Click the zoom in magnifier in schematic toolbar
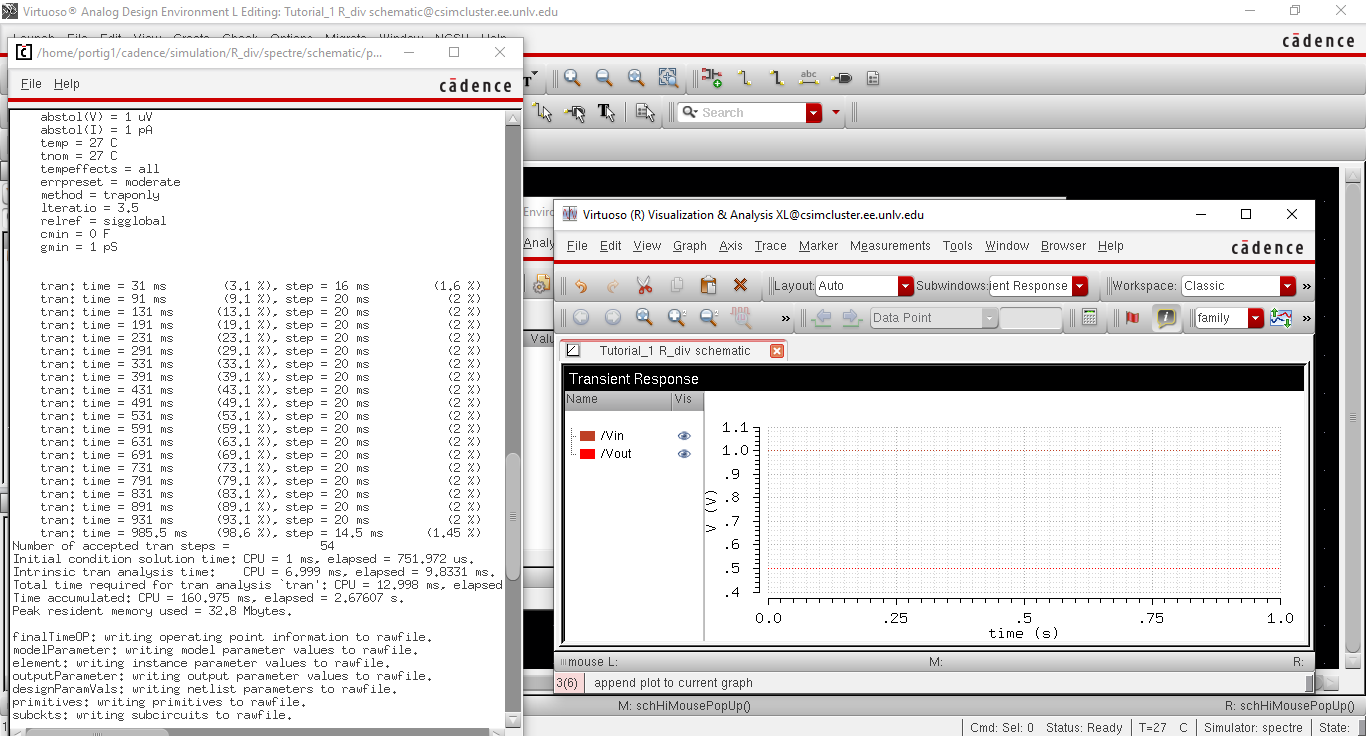This screenshot has height=736, width=1366. point(572,78)
